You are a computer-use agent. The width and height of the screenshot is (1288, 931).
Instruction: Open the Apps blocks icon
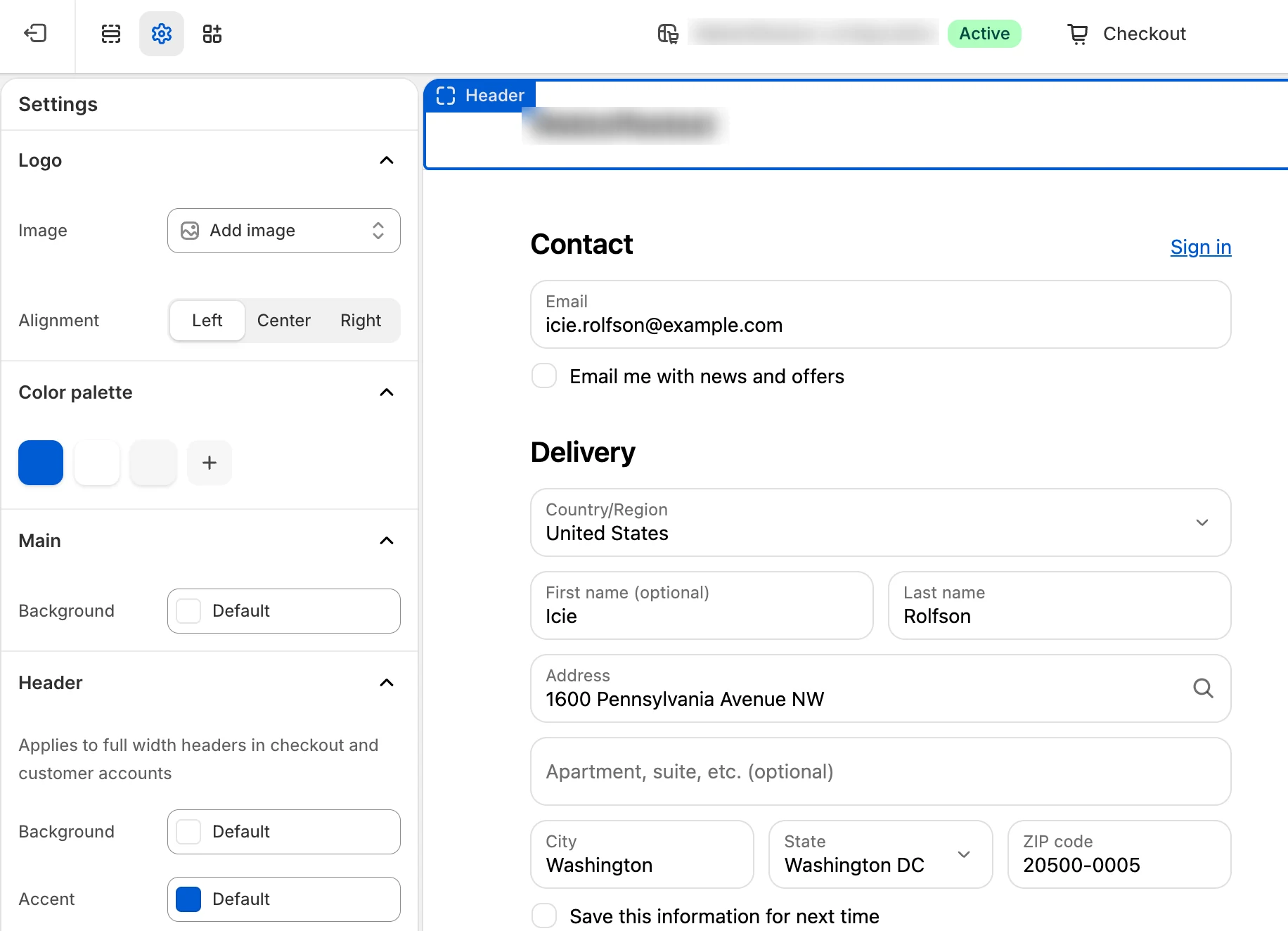point(212,33)
